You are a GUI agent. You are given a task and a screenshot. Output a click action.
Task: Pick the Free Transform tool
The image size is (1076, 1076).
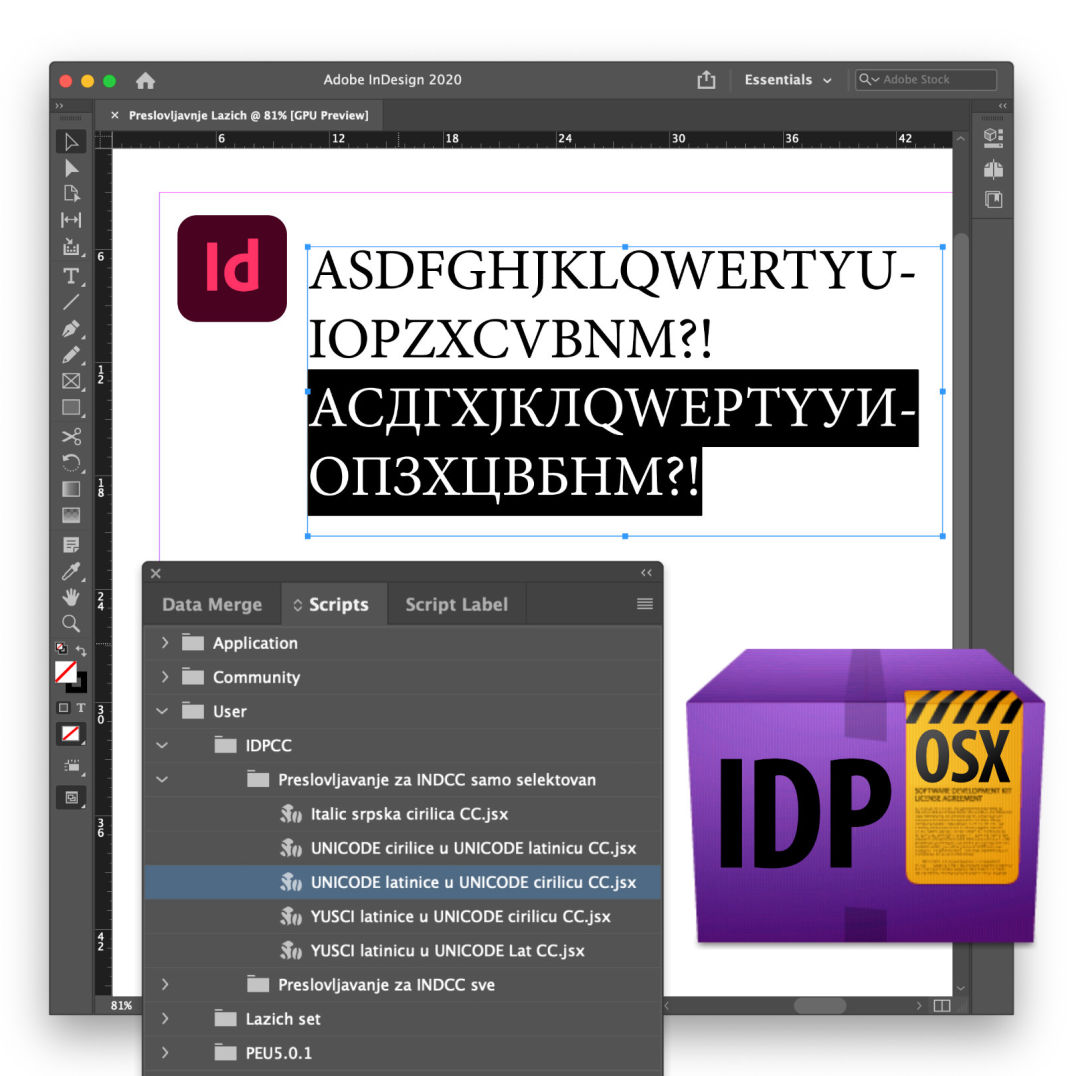coord(71,463)
